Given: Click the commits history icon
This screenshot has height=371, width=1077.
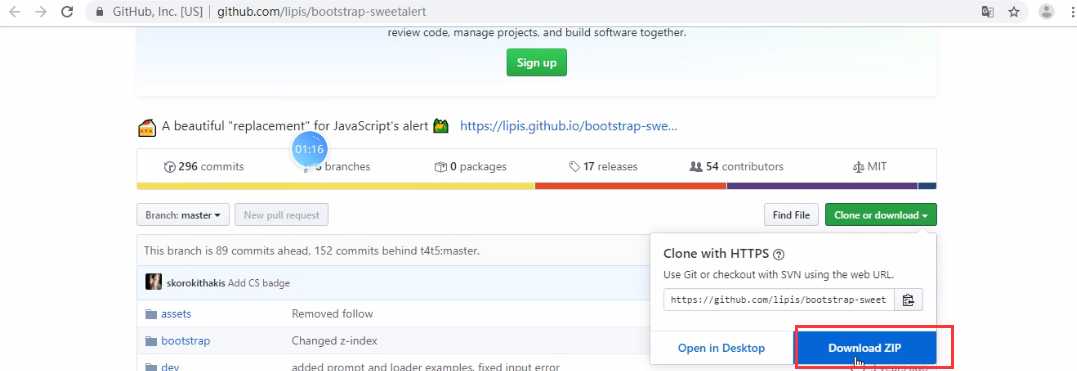Looking at the screenshot, I should pyautogui.click(x=170, y=166).
